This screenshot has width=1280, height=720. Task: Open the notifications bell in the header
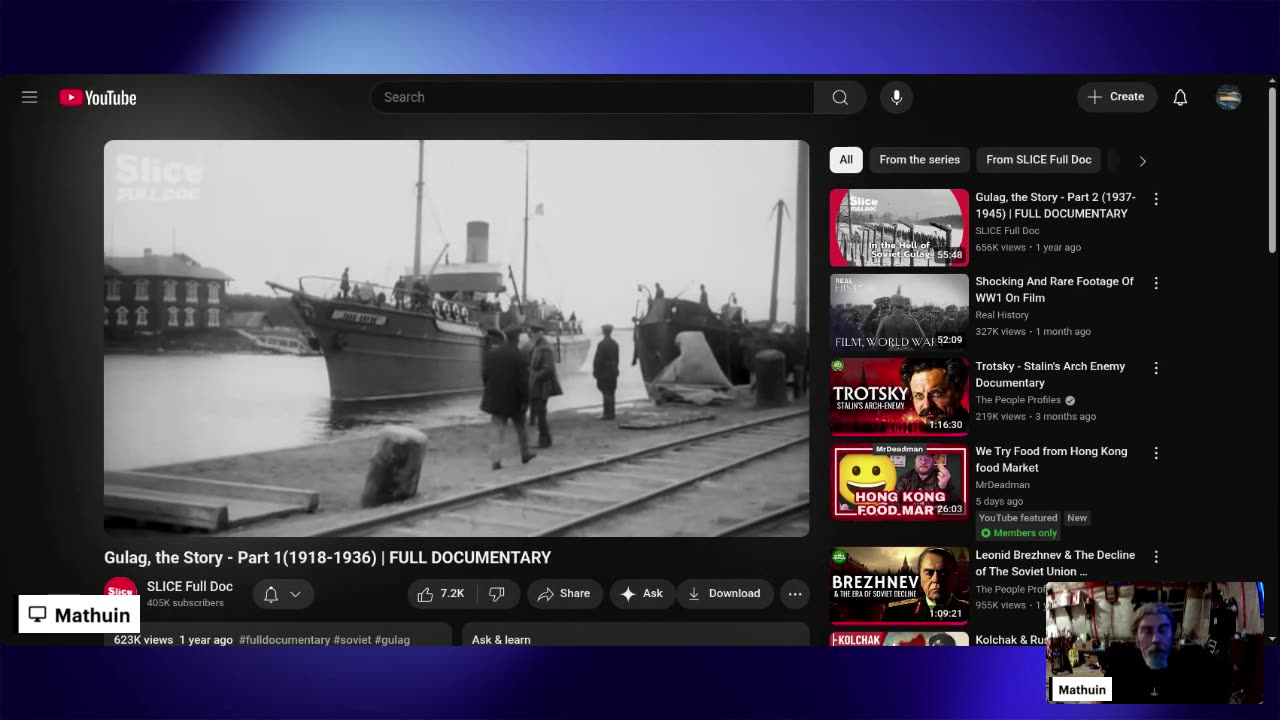pyautogui.click(x=1180, y=97)
